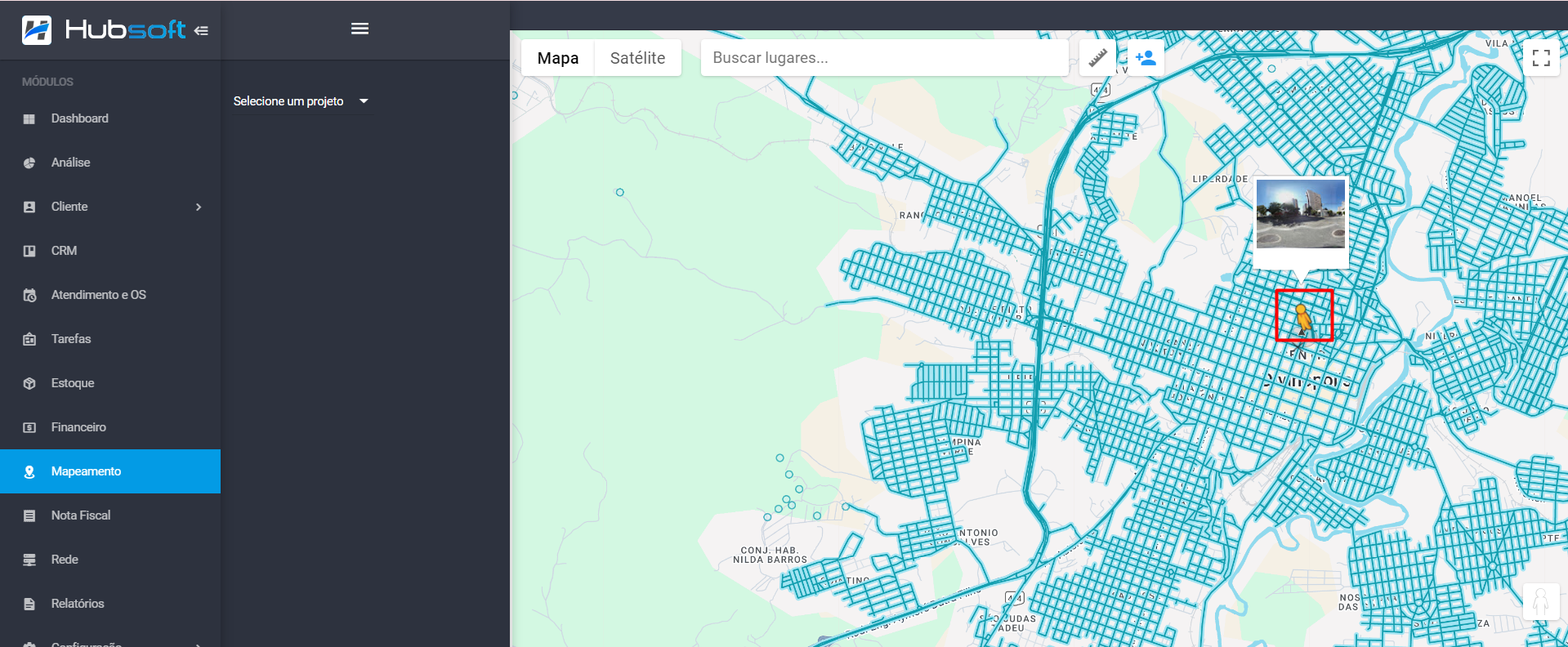Focus the 'Buscar lugares...' search field

click(885, 58)
